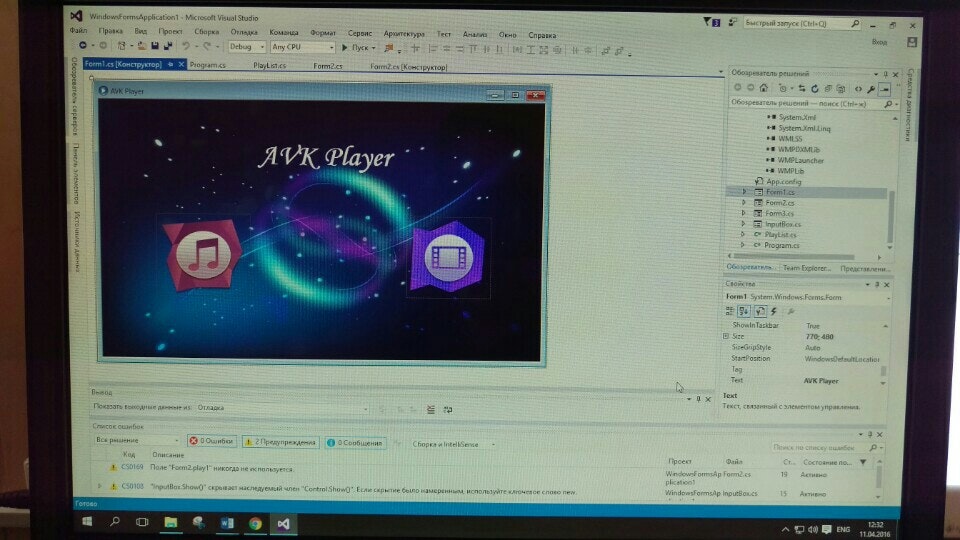960x540 pixels.
Task: Select App.config in Solution Explorer
Action: (783, 181)
